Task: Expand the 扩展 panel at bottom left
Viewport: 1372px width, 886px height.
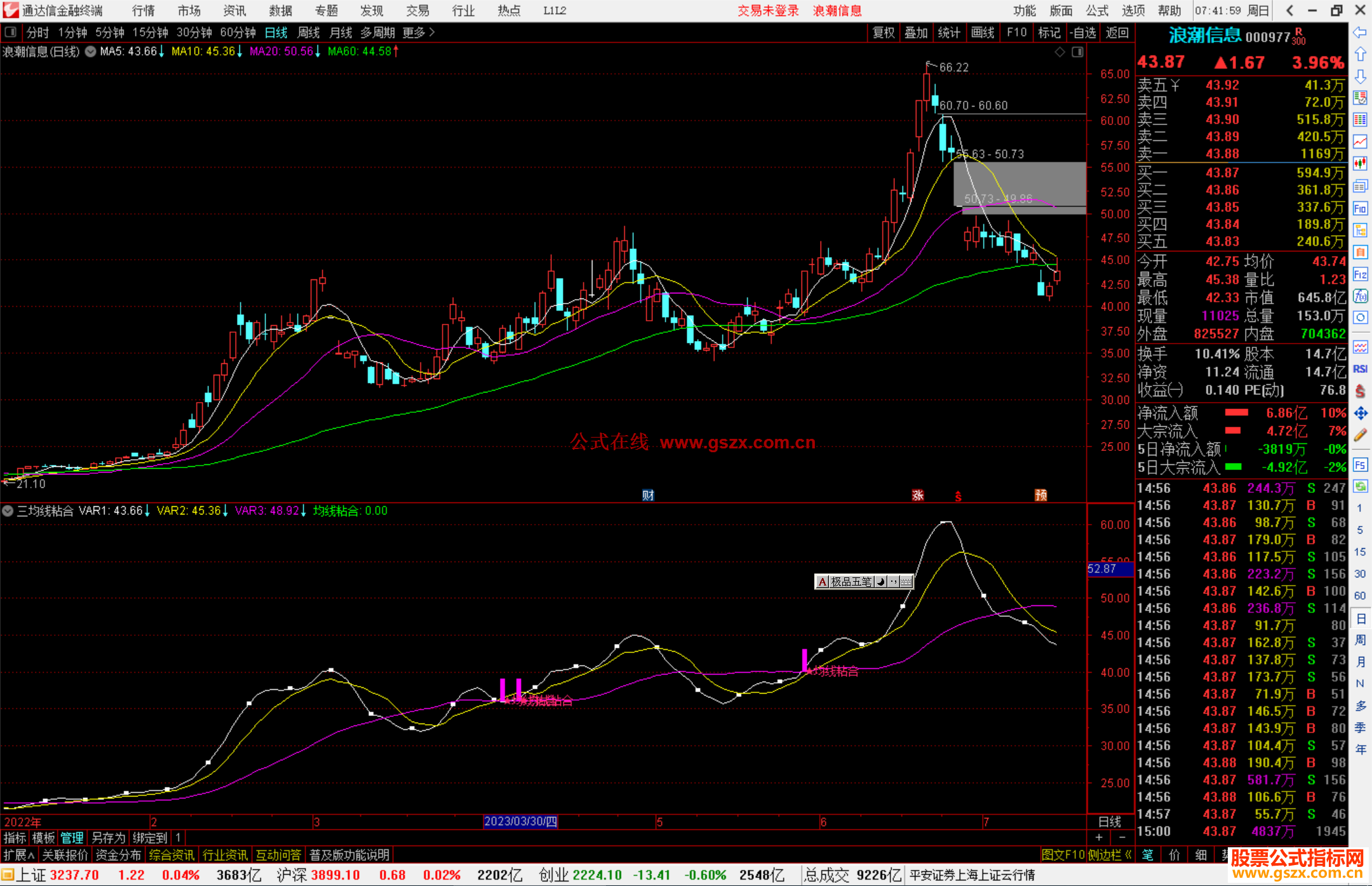Action: click(x=19, y=855)
